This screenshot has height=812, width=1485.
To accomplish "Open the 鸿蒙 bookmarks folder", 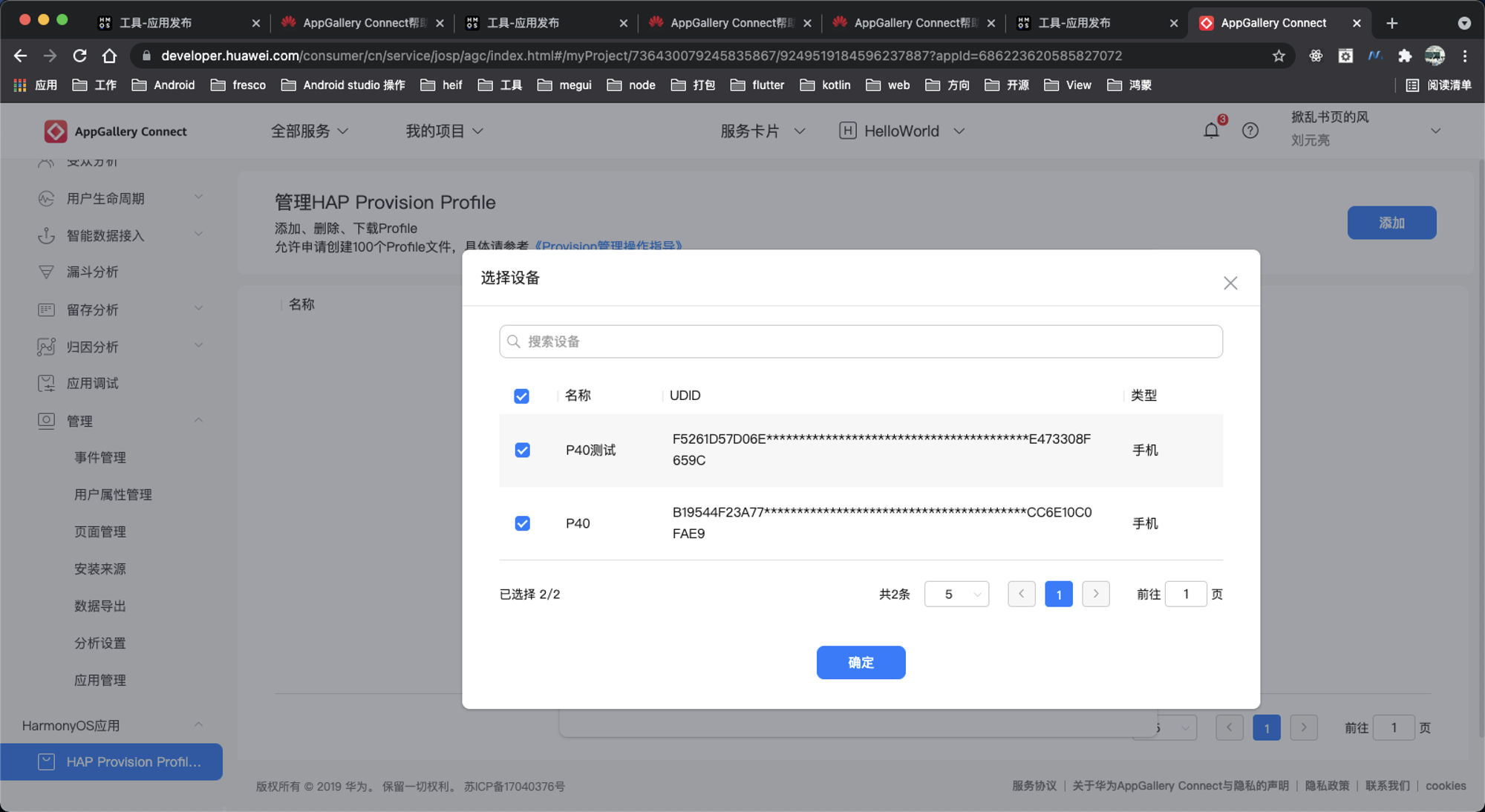I will pyautogui.click(x=1129, y=85).
